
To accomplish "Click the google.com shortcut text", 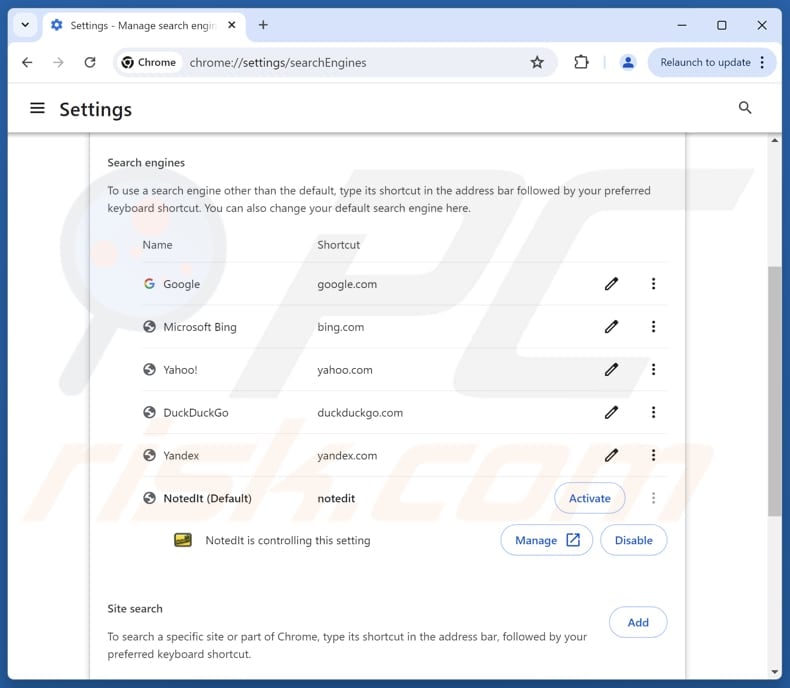I will click(x=347, y=284).
